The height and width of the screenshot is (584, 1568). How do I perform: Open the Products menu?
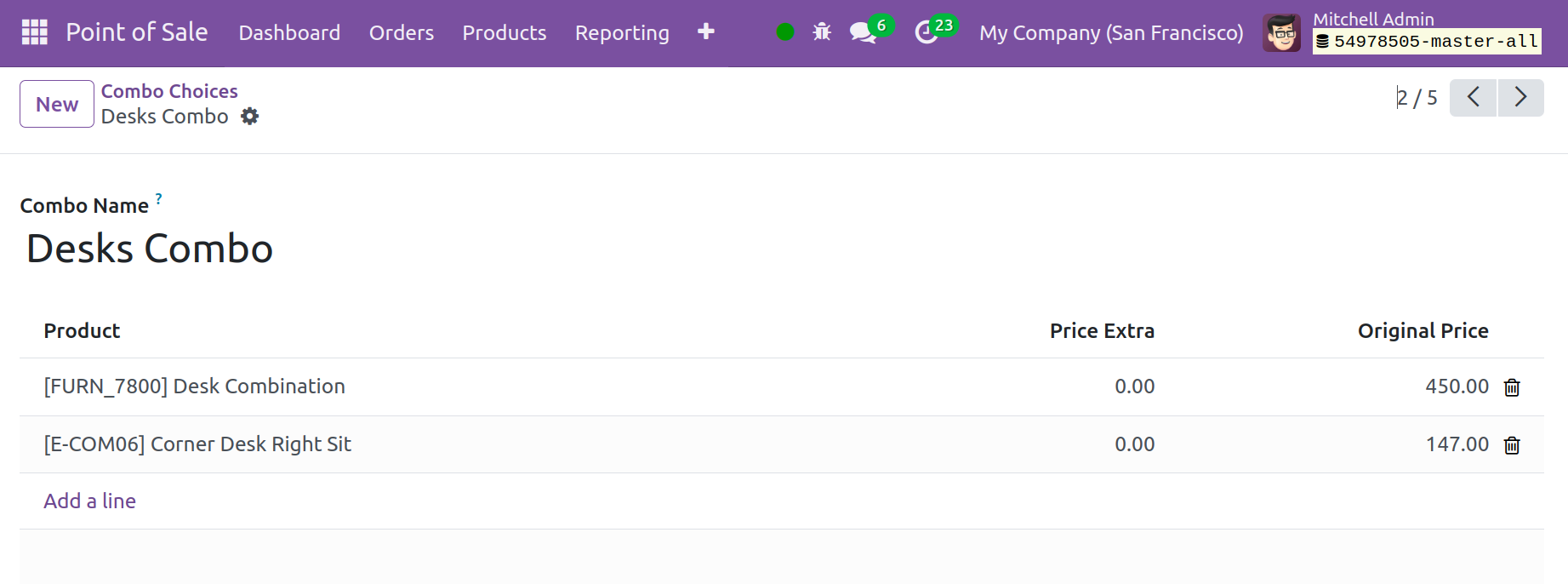[505, 32]
